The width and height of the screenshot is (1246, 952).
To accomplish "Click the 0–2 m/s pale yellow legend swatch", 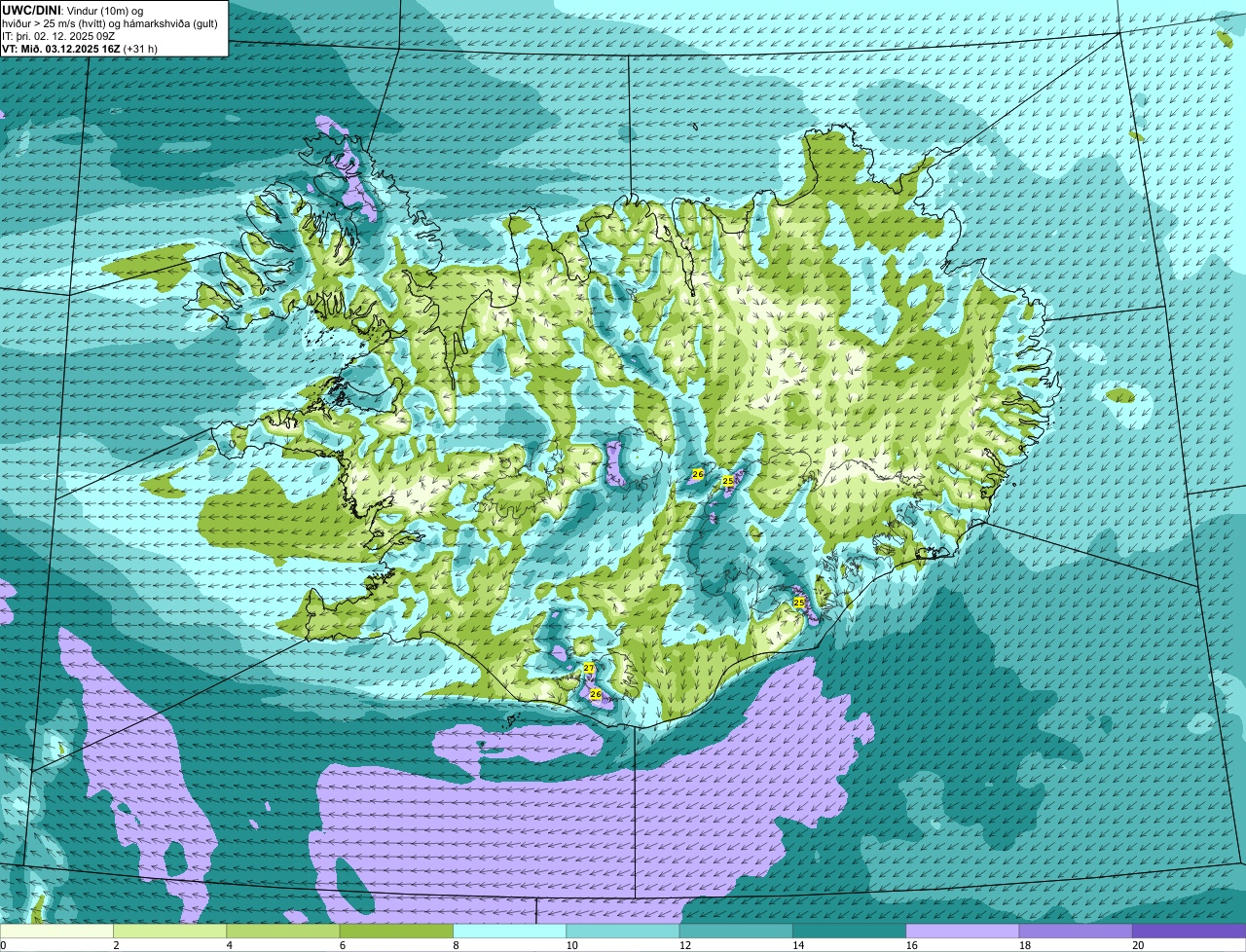I will tap(56, 931).
